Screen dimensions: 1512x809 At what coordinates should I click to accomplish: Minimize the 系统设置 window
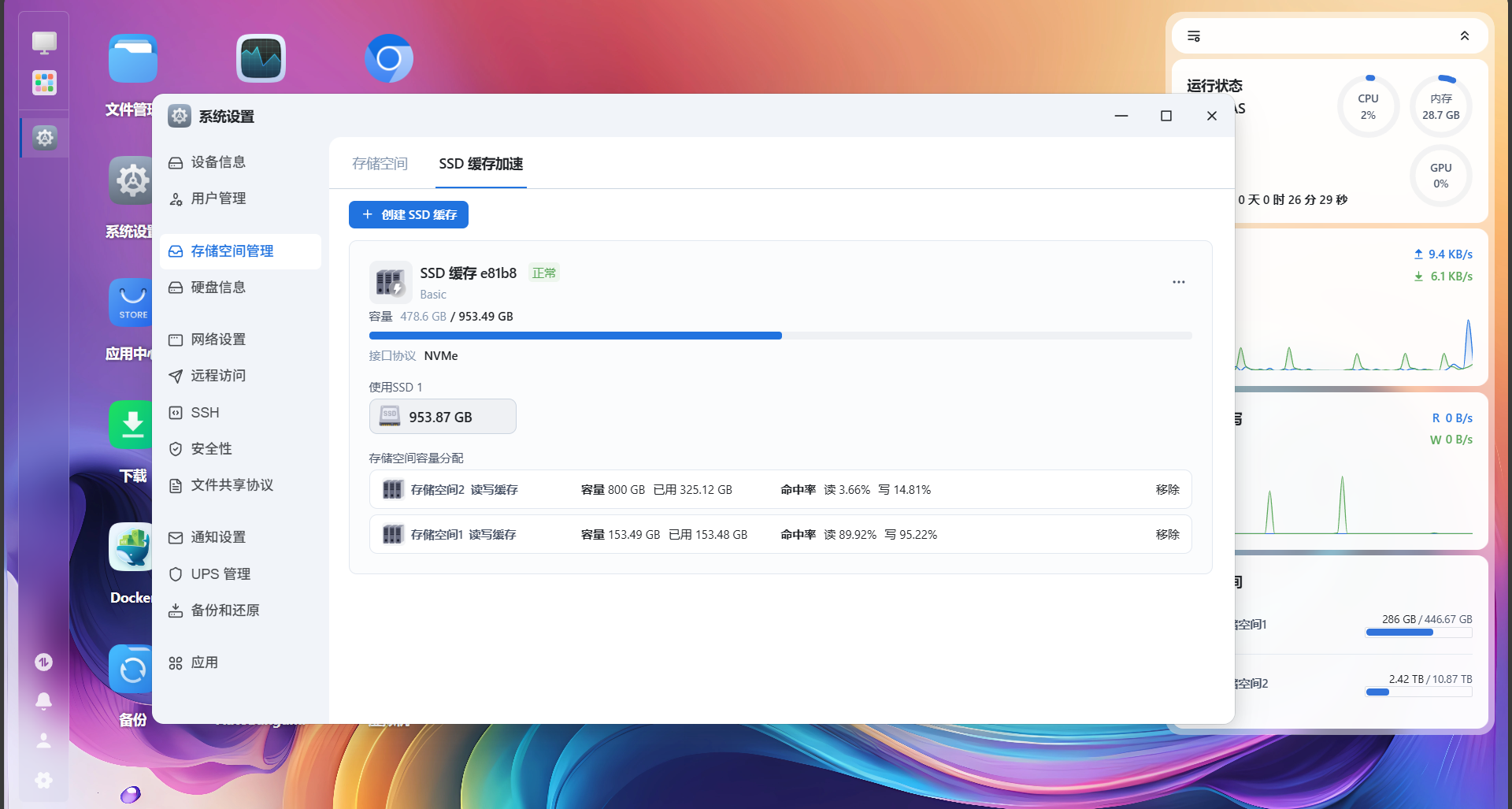[1121, 116]
